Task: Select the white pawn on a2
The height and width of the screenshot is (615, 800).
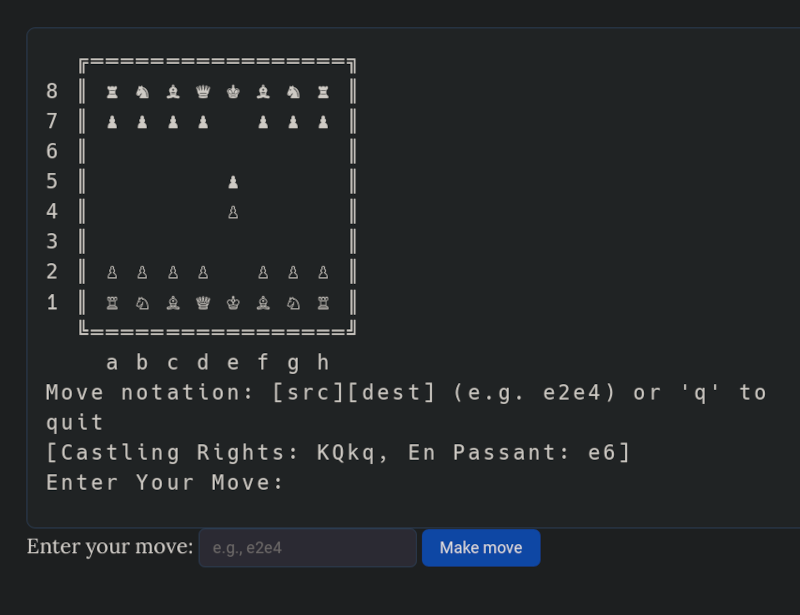Action: pyautogui.click(x=112, y=272)
